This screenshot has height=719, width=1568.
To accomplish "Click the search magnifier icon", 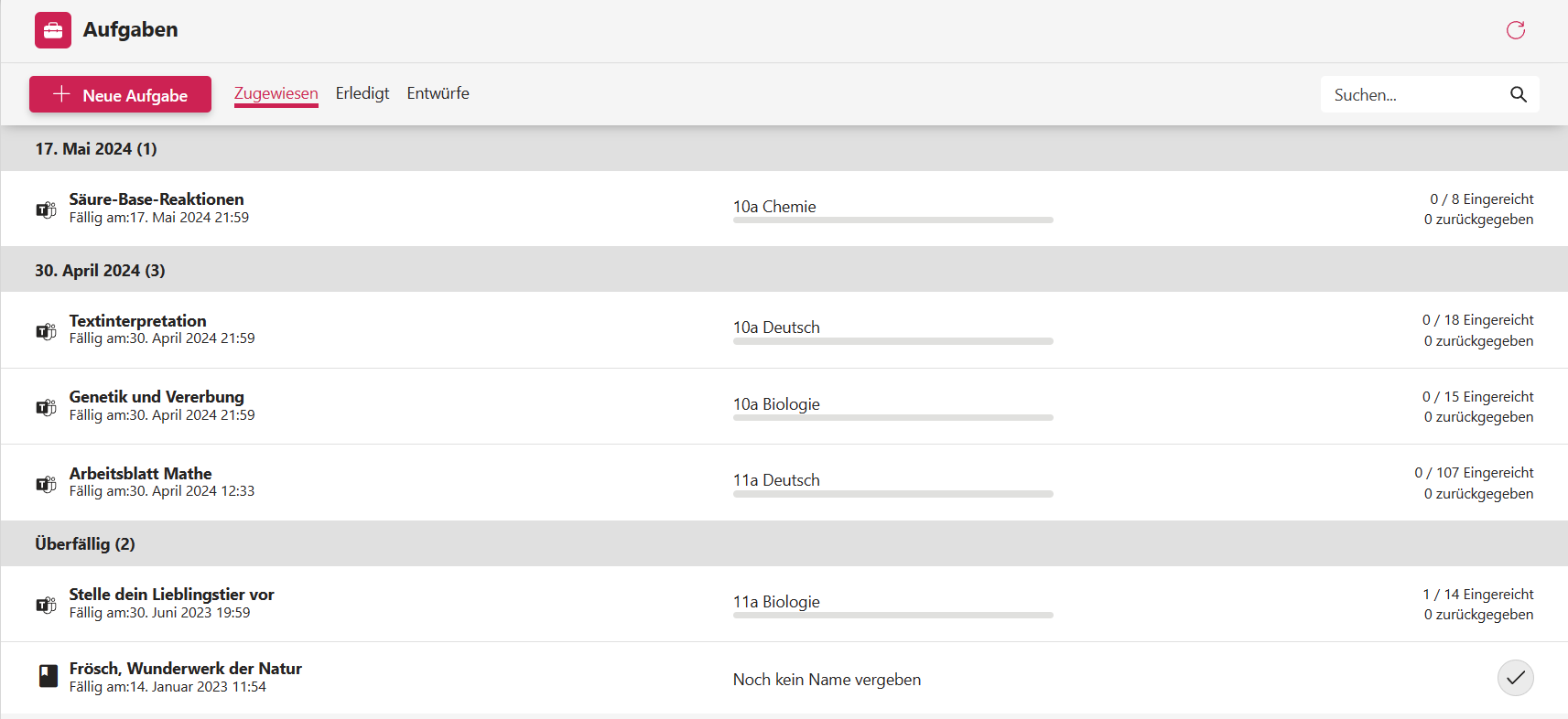I will pyautogui.click(x=1519, y=94).
